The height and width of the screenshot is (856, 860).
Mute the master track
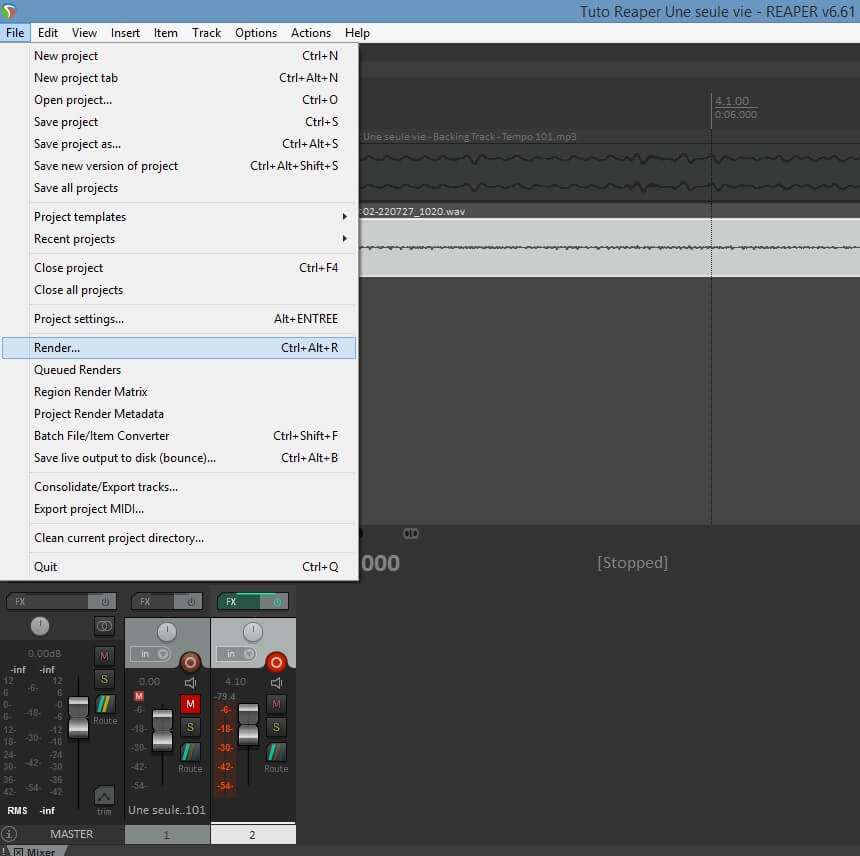tap(104, 656)
